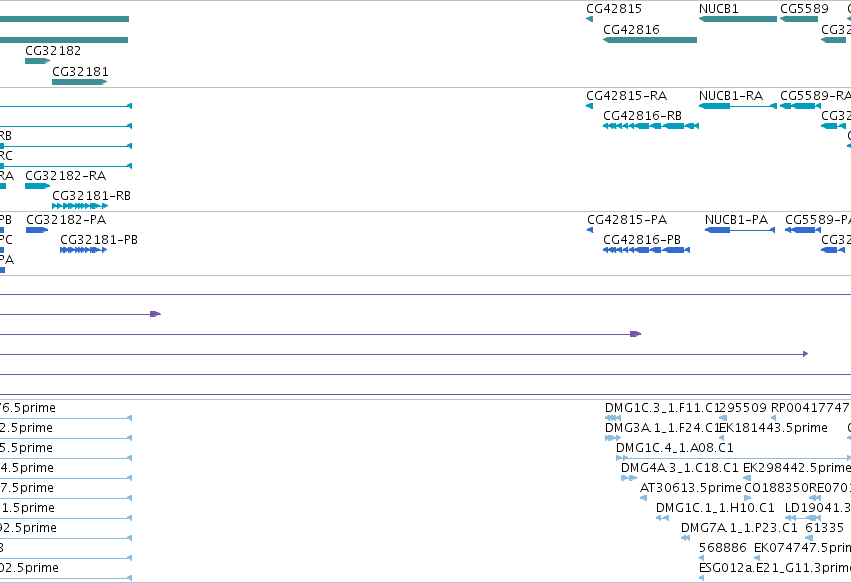Select the CG32181-PB protein glyph
Viewport: 851px width, 583px height.
point(84,250)
